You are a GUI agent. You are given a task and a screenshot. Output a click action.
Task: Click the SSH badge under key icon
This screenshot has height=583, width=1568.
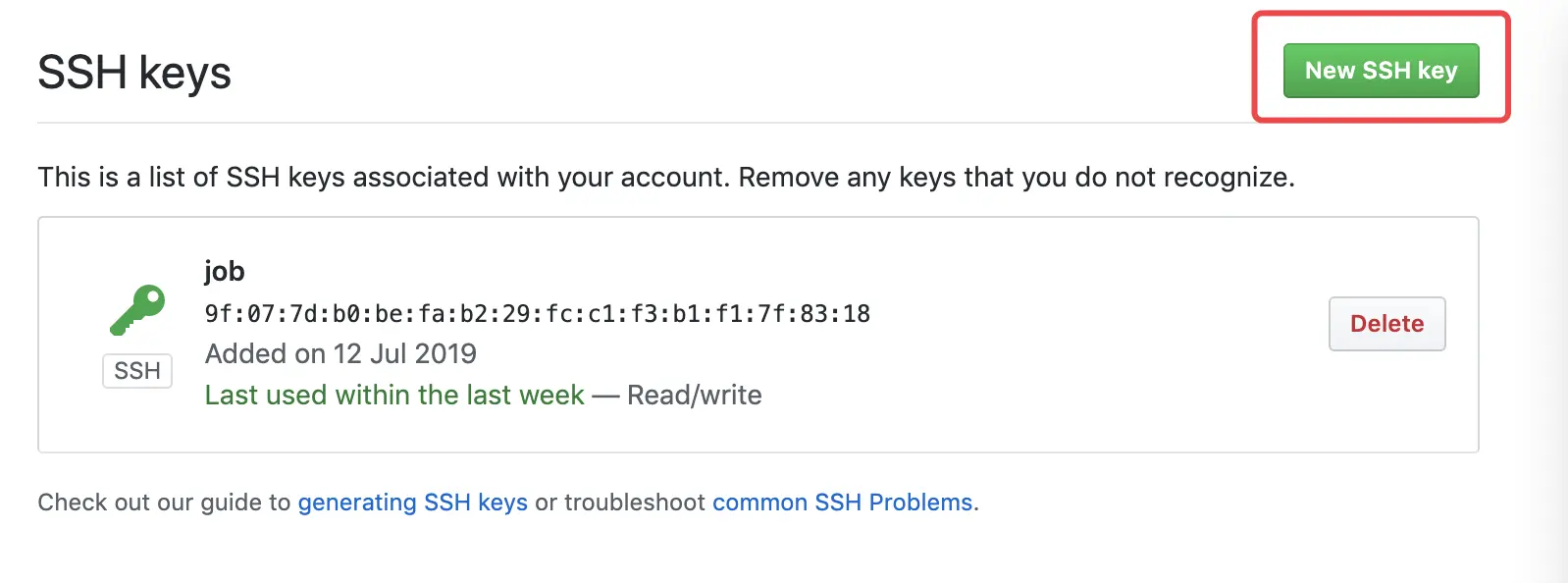pos(137,371)
